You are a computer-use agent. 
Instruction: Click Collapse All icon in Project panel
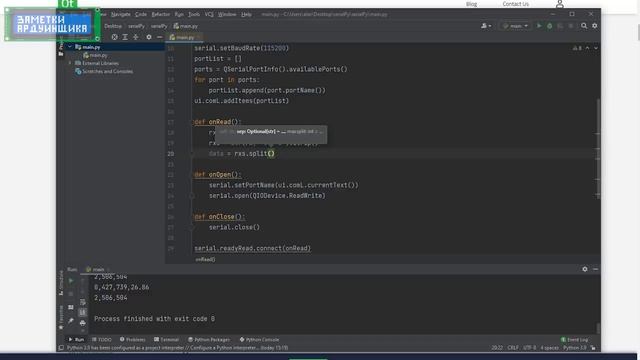(136, 37)
